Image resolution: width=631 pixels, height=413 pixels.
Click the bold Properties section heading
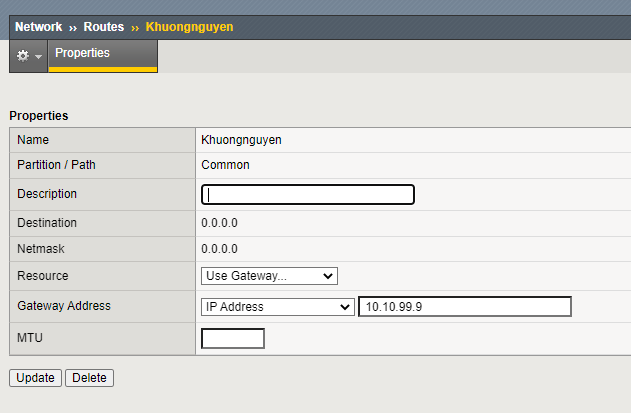pyautogui.click(x=39, y=116)
